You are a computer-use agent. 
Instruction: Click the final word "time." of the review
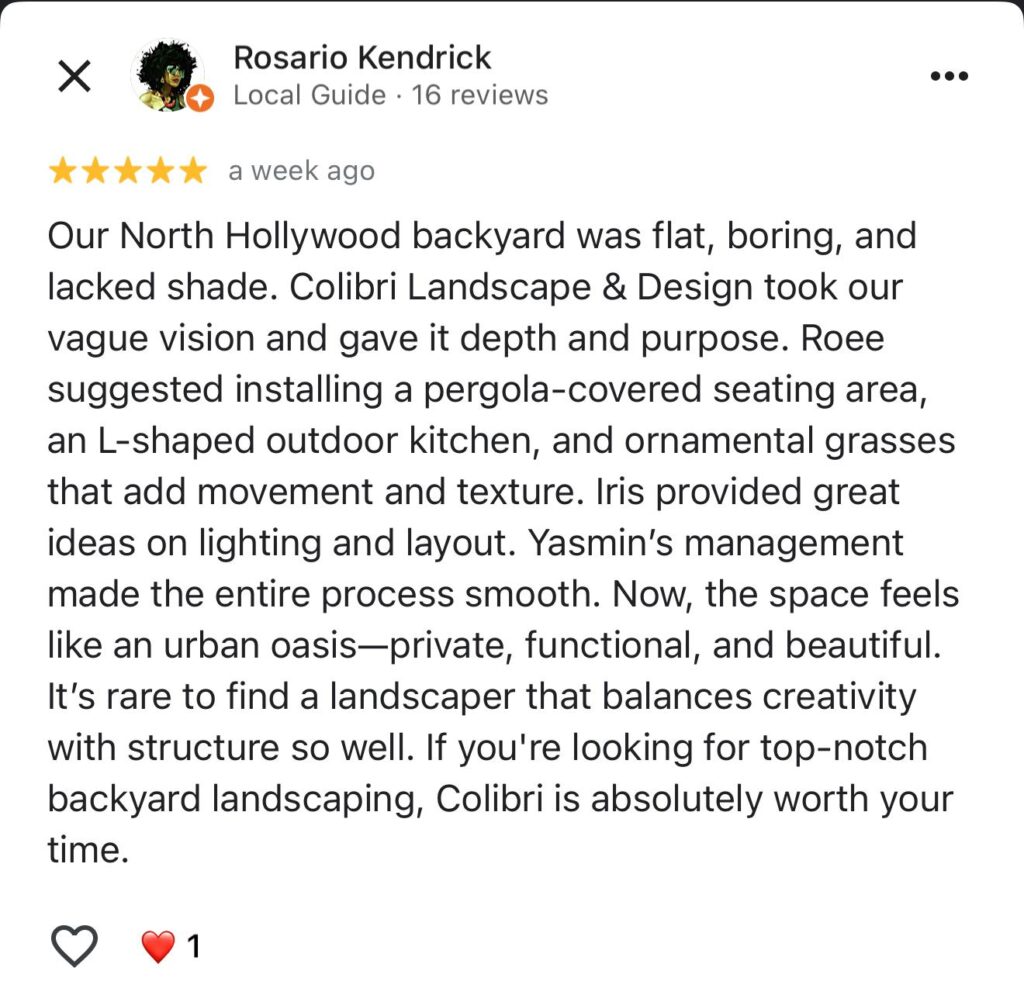(x=88, y=849)
